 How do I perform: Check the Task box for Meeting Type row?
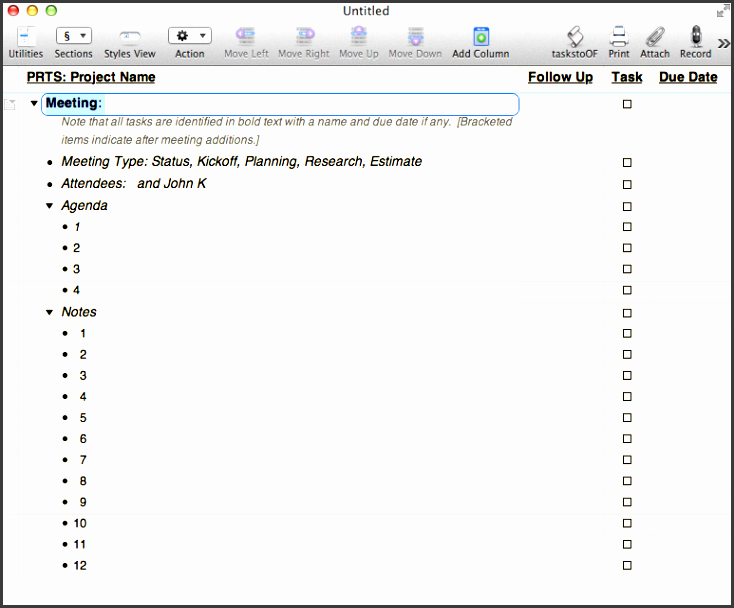point(627,162)
